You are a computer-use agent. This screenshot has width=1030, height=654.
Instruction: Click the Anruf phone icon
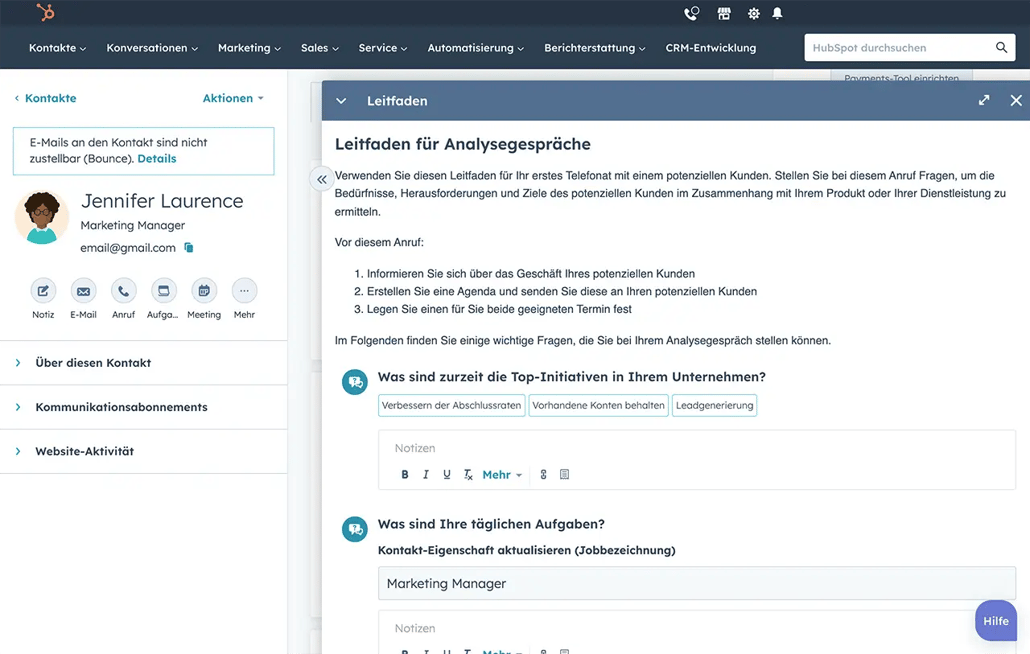(x=123, y=291)
